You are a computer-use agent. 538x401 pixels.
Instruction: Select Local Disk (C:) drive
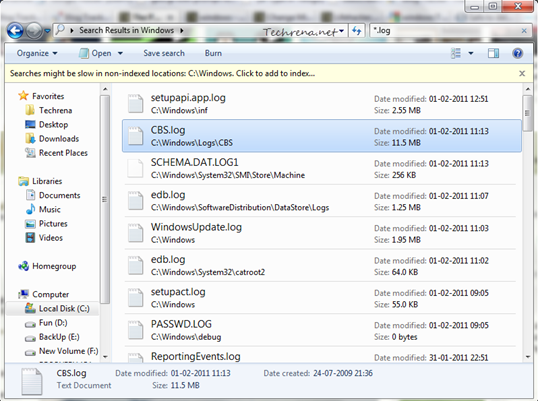coord(57,308)
